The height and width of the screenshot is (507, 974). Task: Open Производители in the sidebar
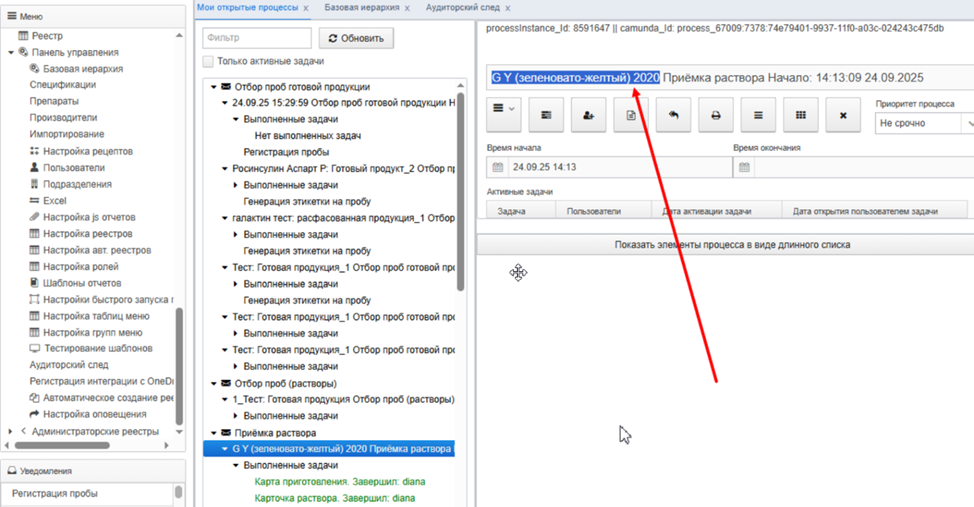[x=63, y=117]
